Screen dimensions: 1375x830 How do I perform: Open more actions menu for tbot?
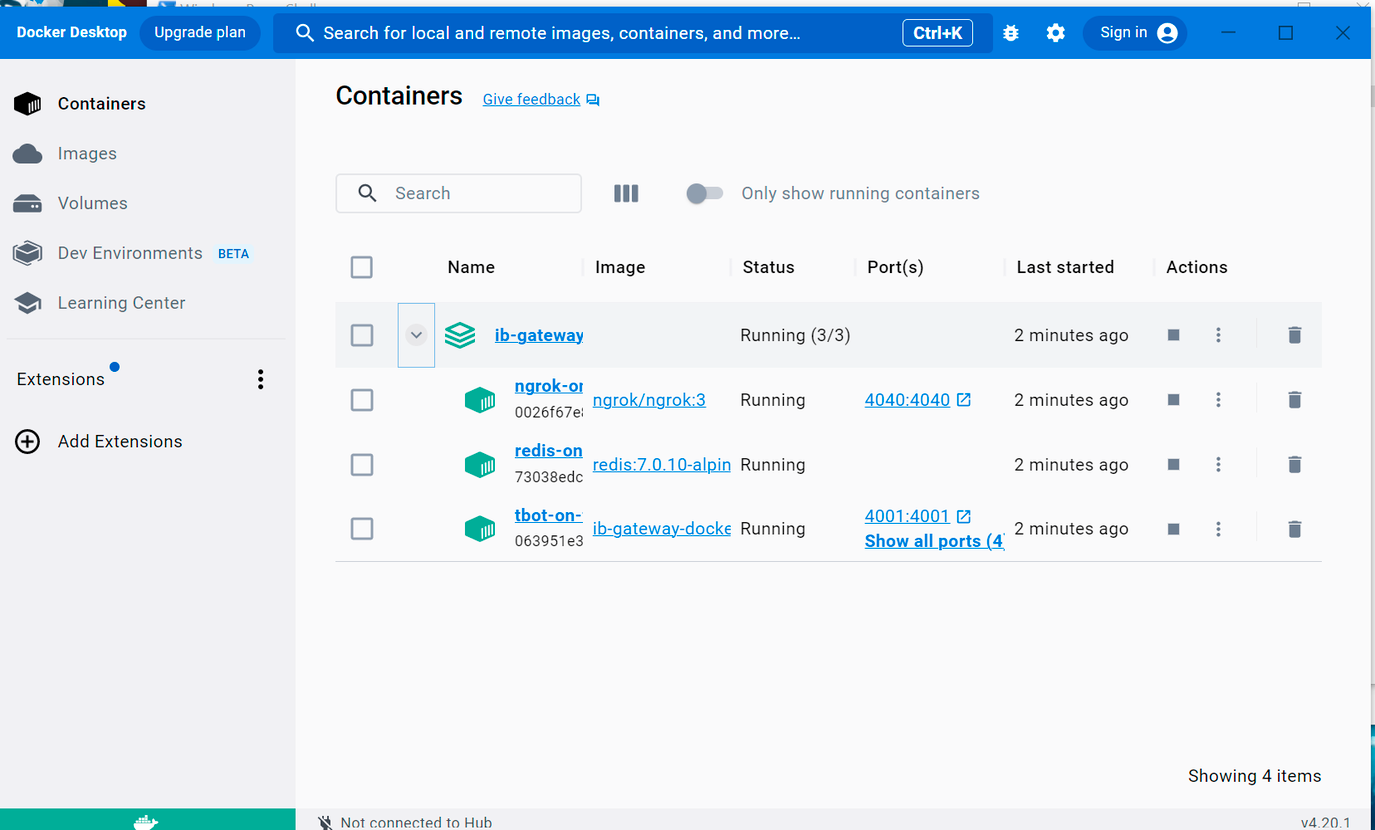[1218, 529]
